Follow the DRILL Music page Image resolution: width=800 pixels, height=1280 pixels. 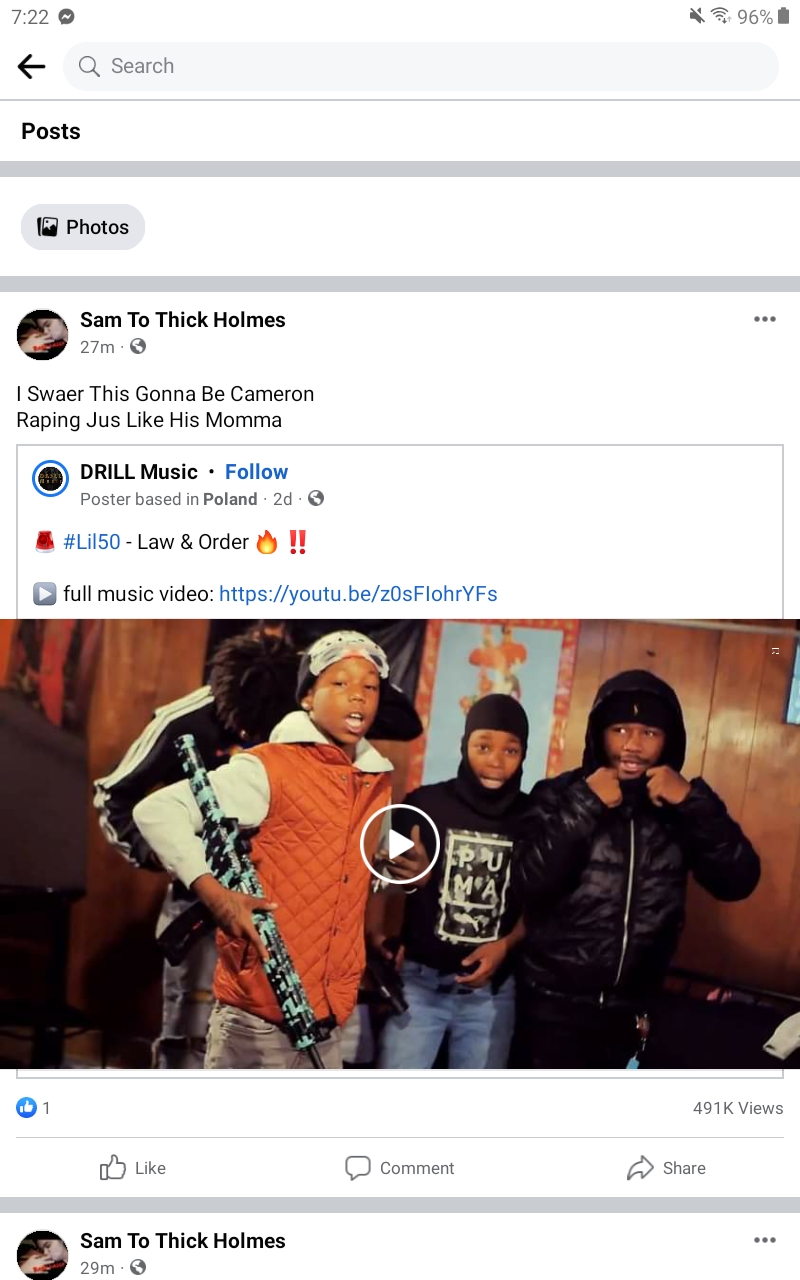[256, 472]
